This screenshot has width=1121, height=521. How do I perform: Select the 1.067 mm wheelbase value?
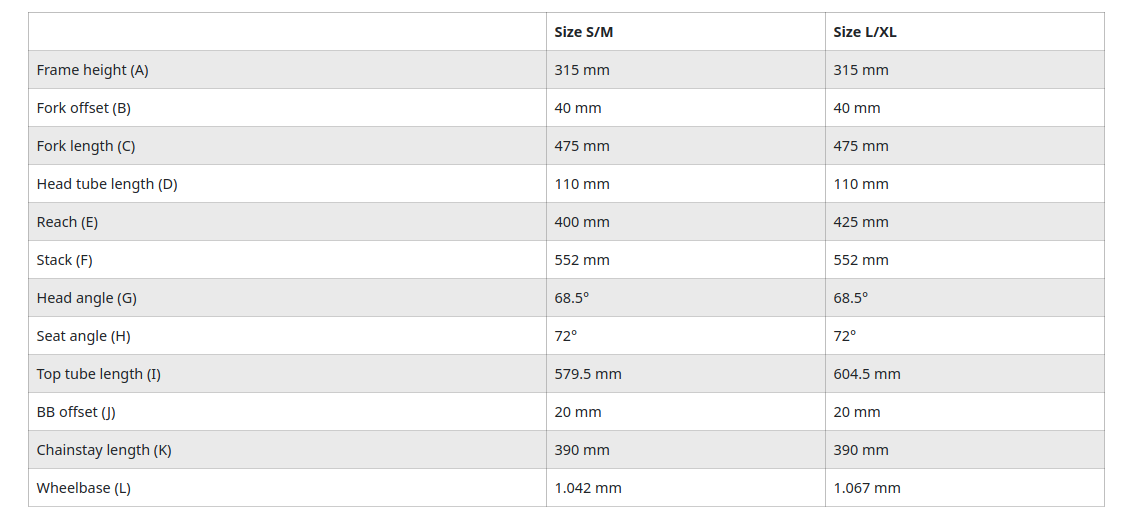[x=867, y=488]
